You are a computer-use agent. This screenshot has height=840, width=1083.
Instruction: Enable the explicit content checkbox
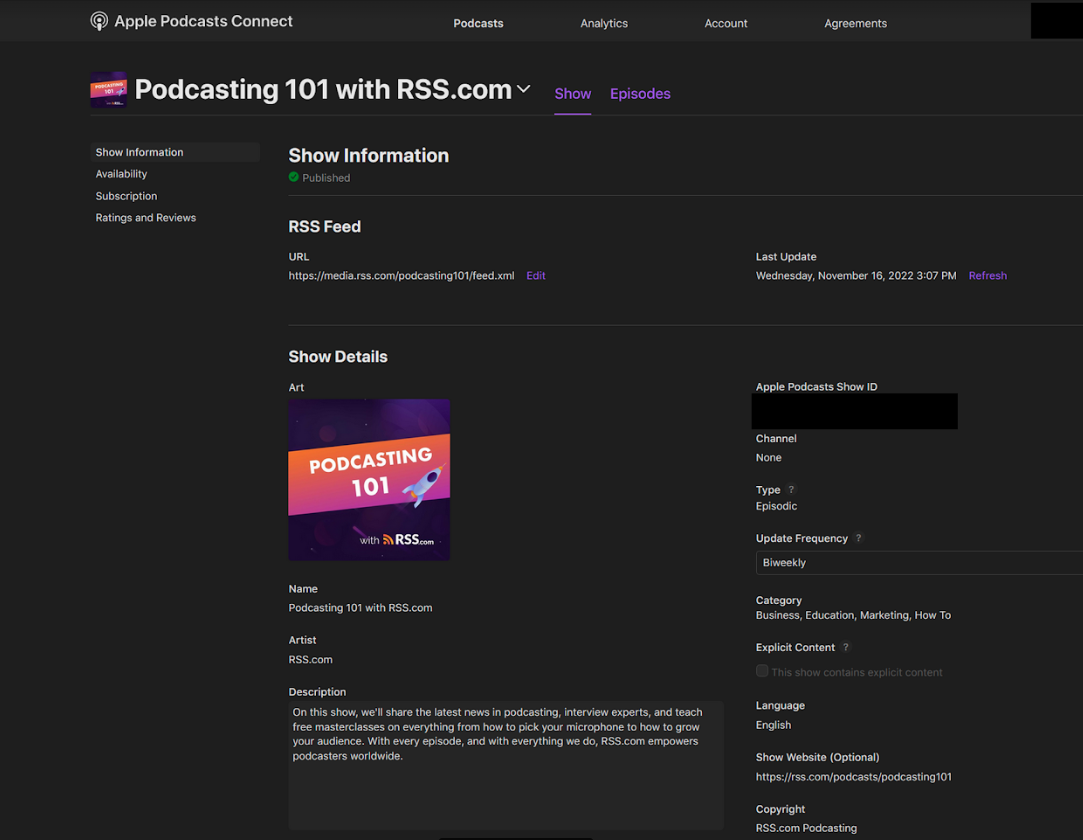[761, 671]
